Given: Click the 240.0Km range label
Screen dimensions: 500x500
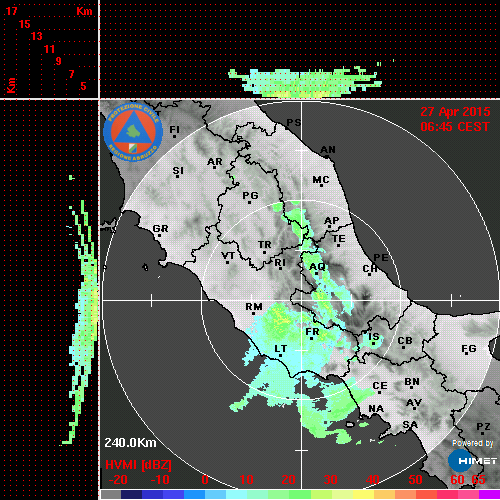Looking at the screenshot, I should tap(130, 443).
